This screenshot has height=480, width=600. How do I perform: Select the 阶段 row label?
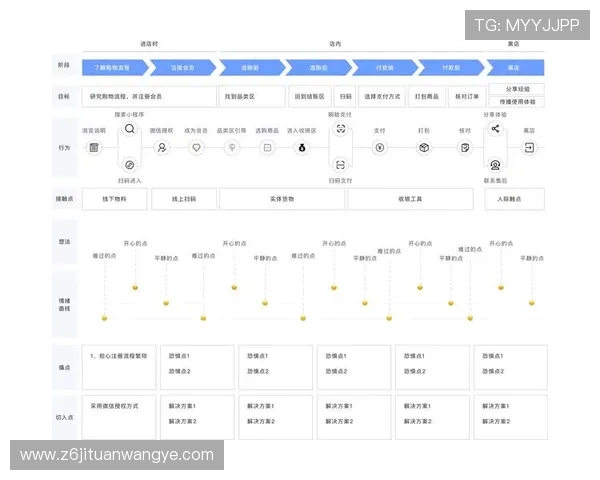tap(64, 65)
